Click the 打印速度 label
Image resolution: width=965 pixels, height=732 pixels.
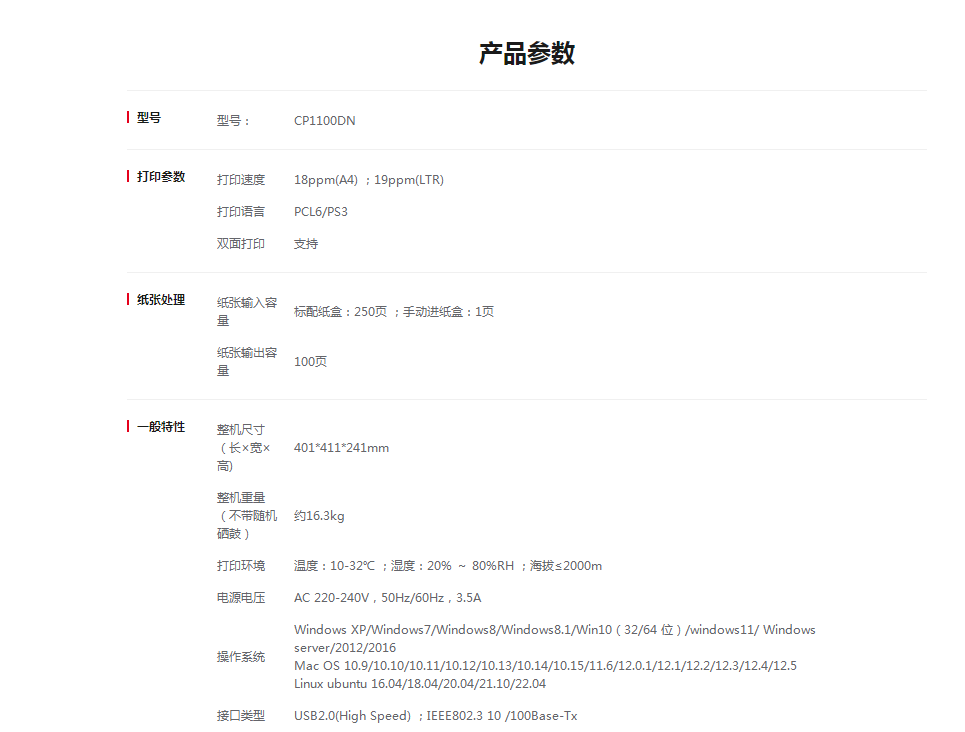pyautogui.click(x=241, y=180)
